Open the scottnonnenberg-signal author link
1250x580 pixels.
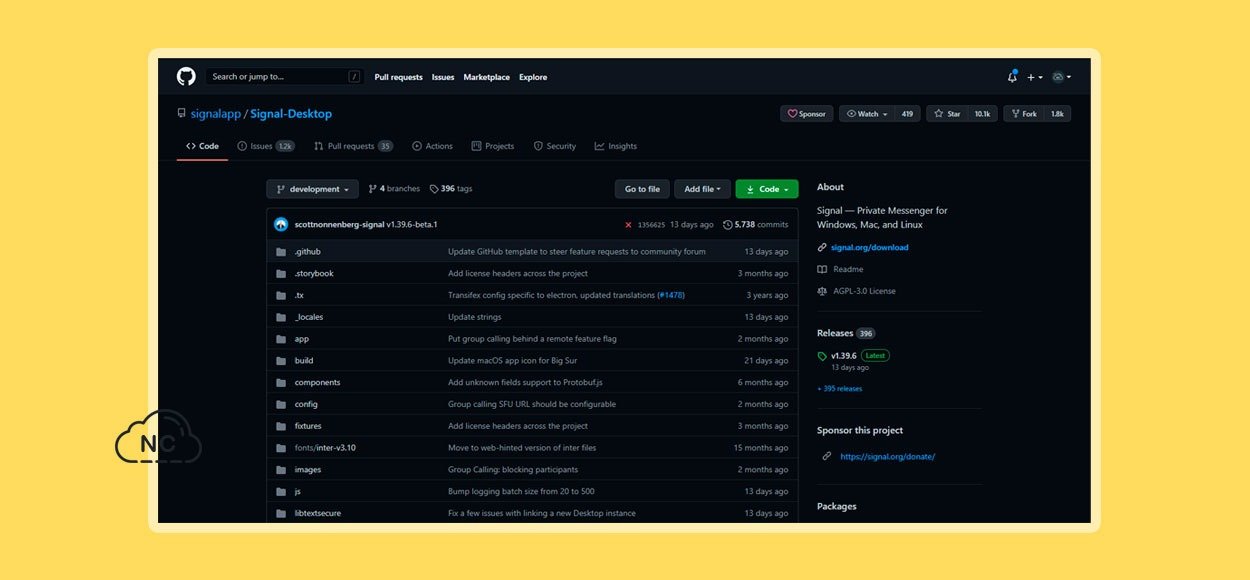(x=339, y=224)
